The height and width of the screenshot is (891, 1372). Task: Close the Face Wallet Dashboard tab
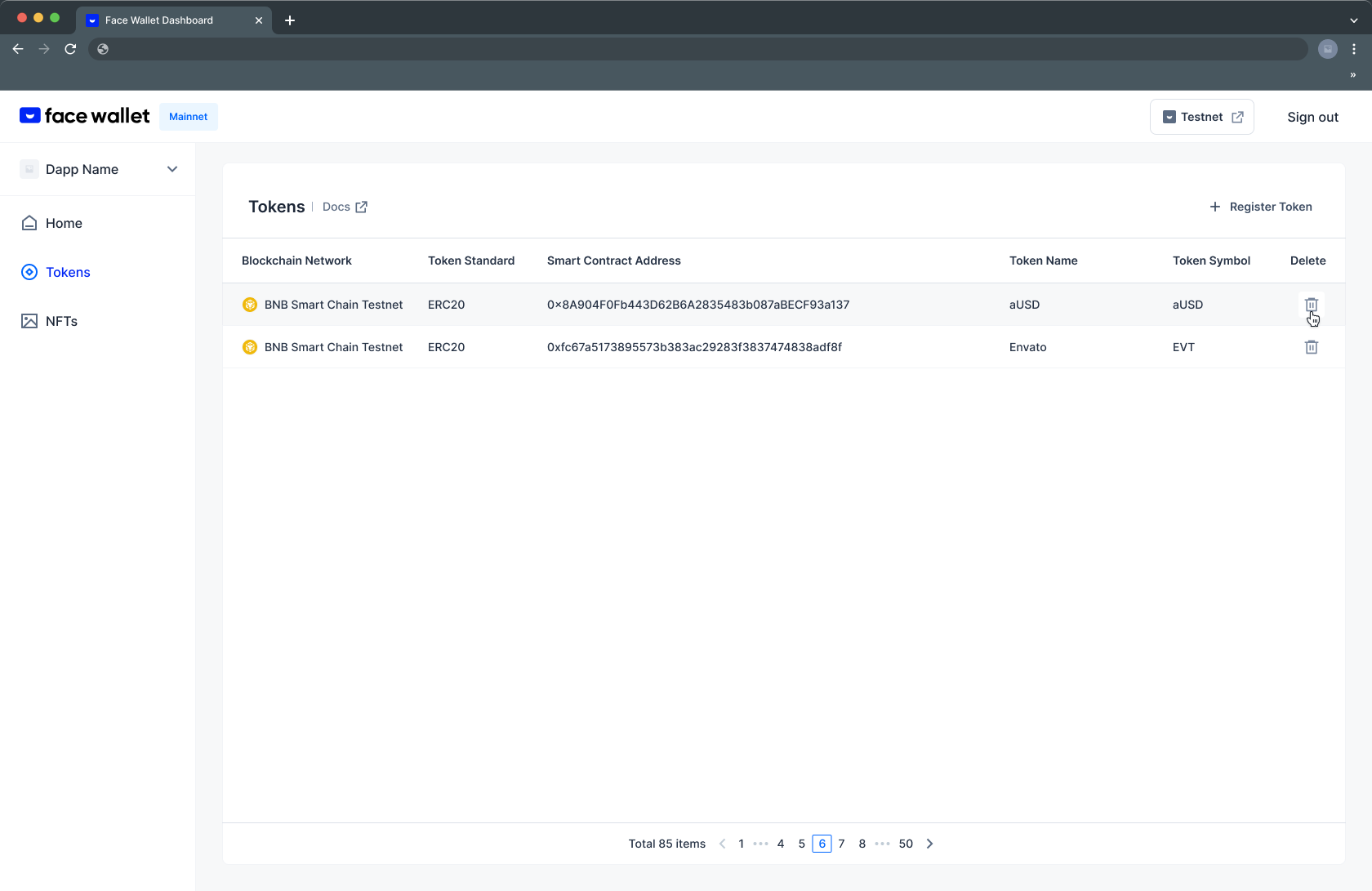(x=259, y=20)
